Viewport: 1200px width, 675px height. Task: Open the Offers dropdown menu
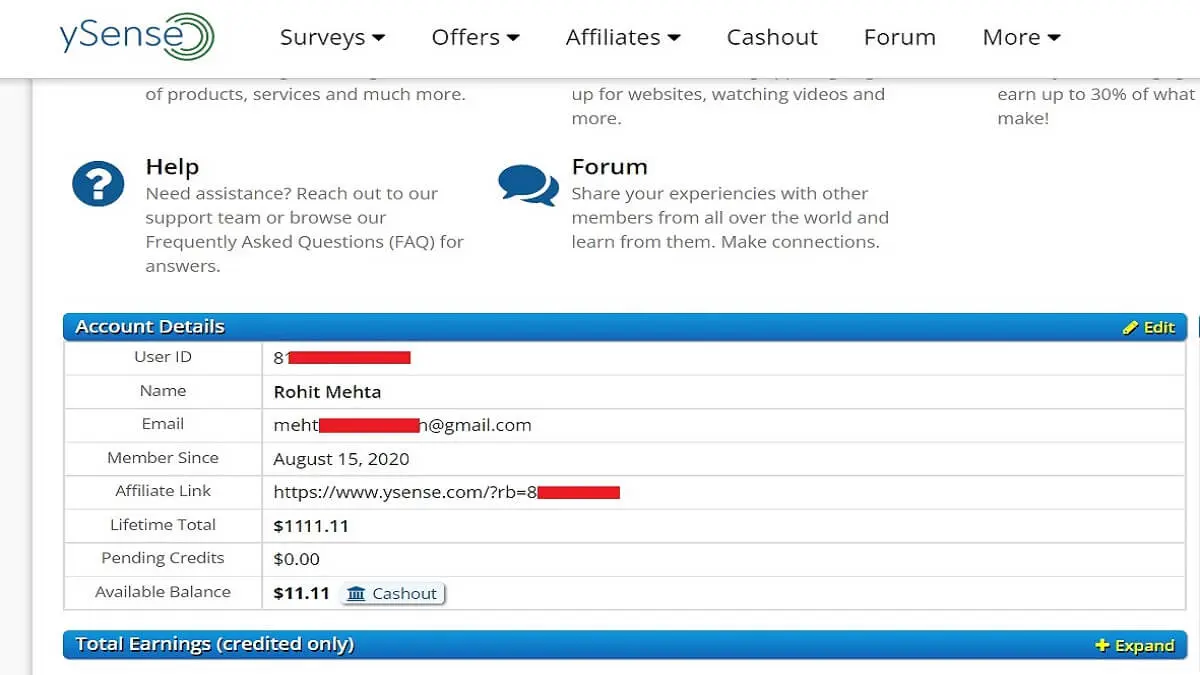point(475,38)
